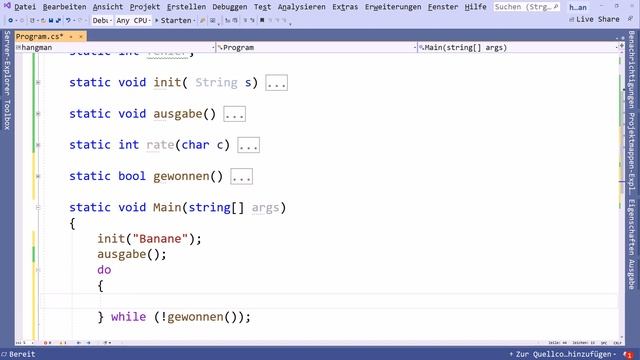The width and height of the screenshot is (640, 360).
Task: Open the Hilfe menu
Action: point(476,7)
